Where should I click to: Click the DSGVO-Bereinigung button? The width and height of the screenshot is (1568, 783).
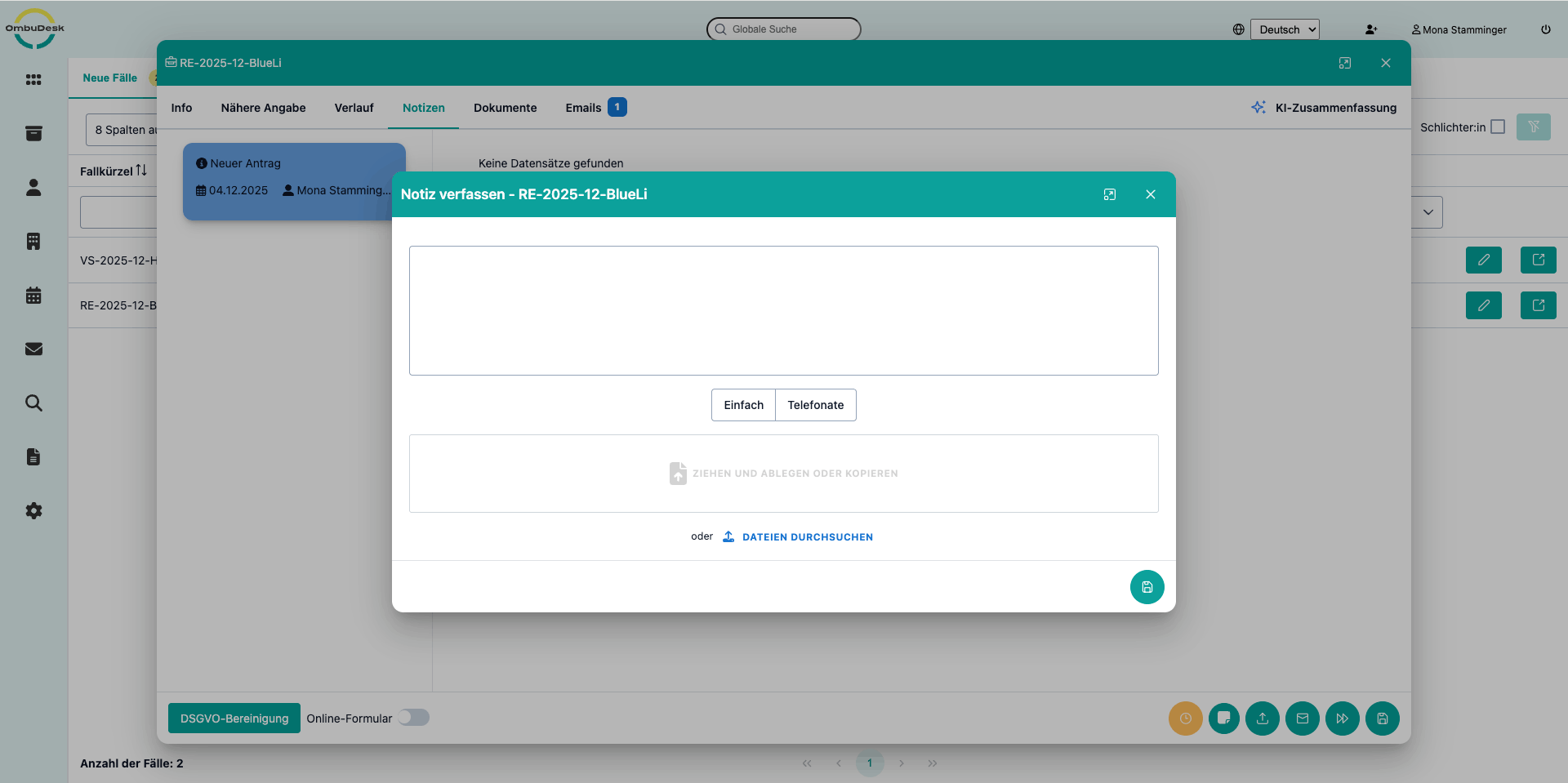(x=234, y=718)
